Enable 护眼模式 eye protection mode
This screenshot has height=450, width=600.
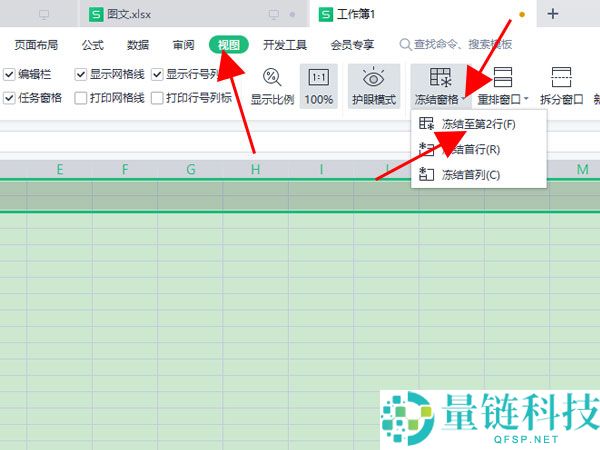pos(374,78)
